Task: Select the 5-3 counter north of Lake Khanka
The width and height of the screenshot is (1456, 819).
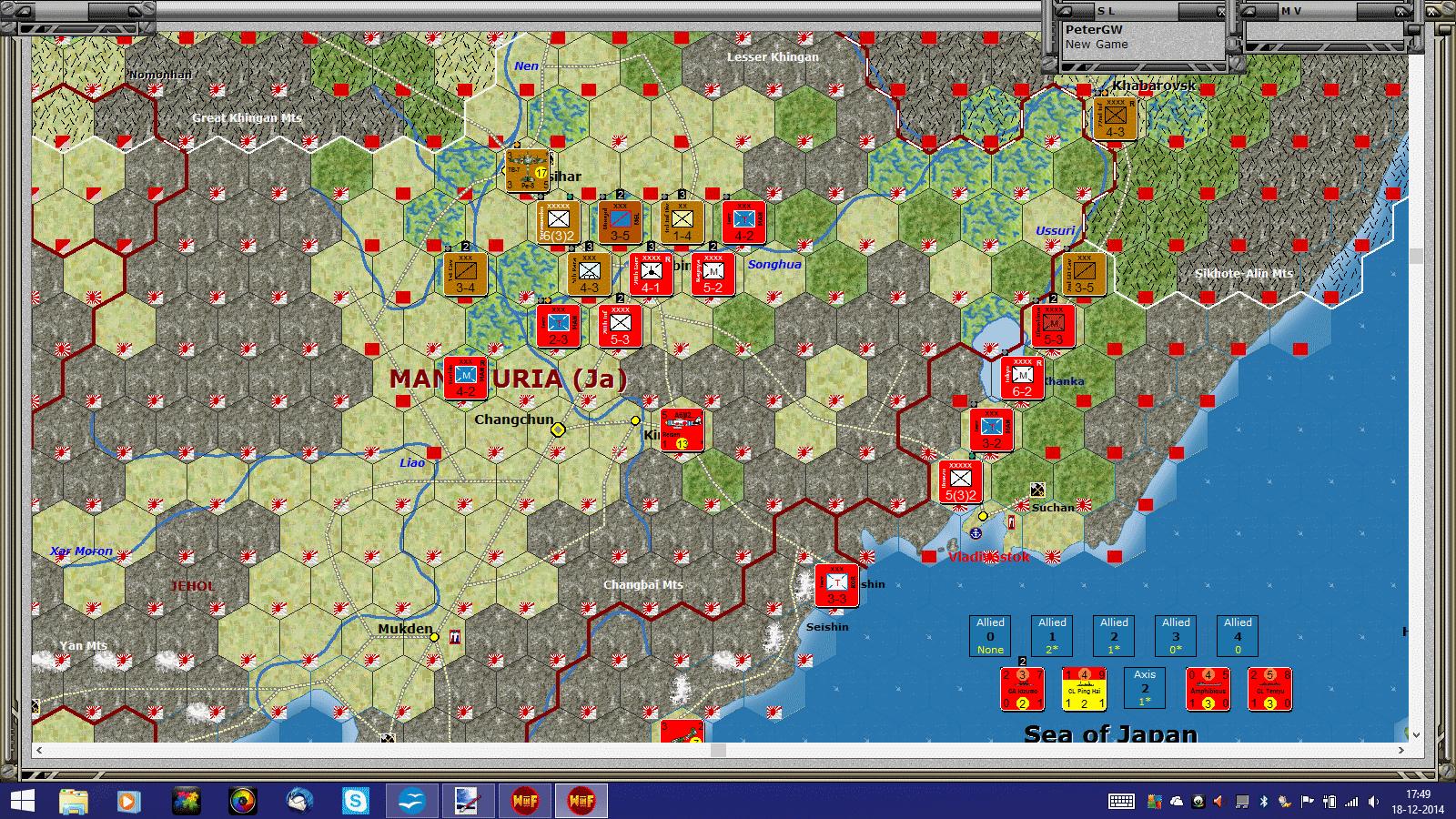Action: click(1053, 327)
